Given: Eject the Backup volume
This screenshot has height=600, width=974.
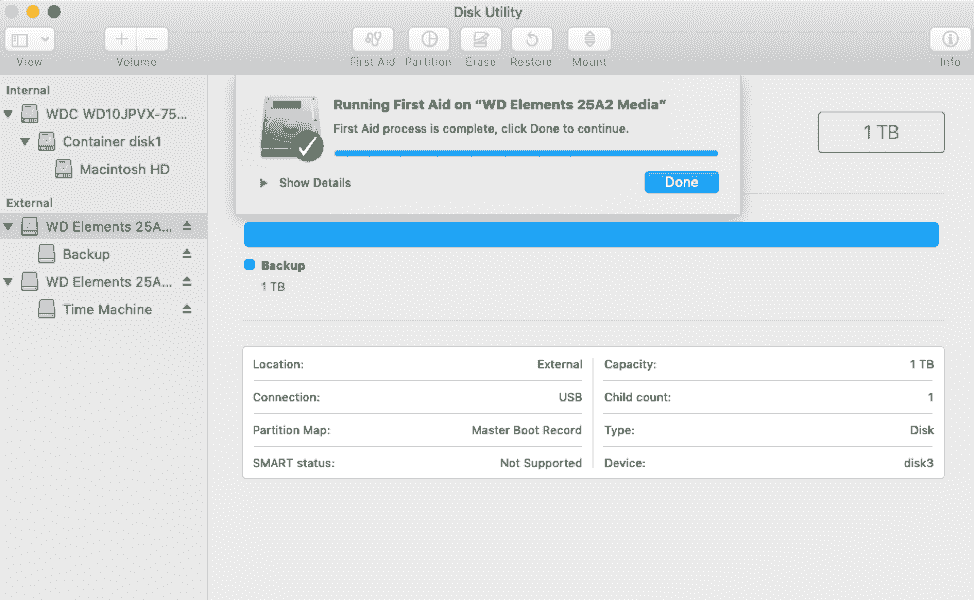Looking at the screenshot, I should [x=188, y=254].
